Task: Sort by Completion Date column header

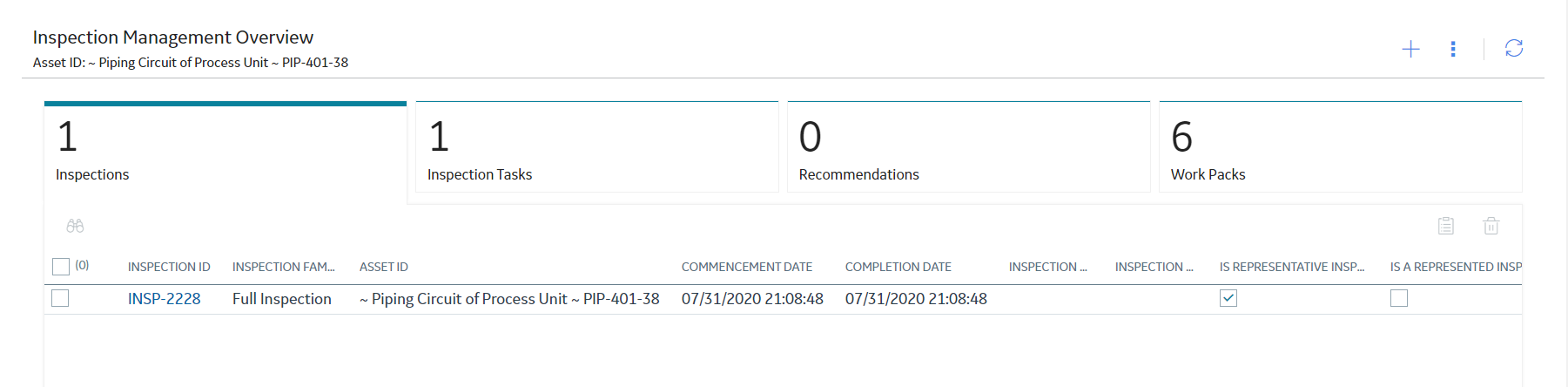Action: tap(898, 267)
